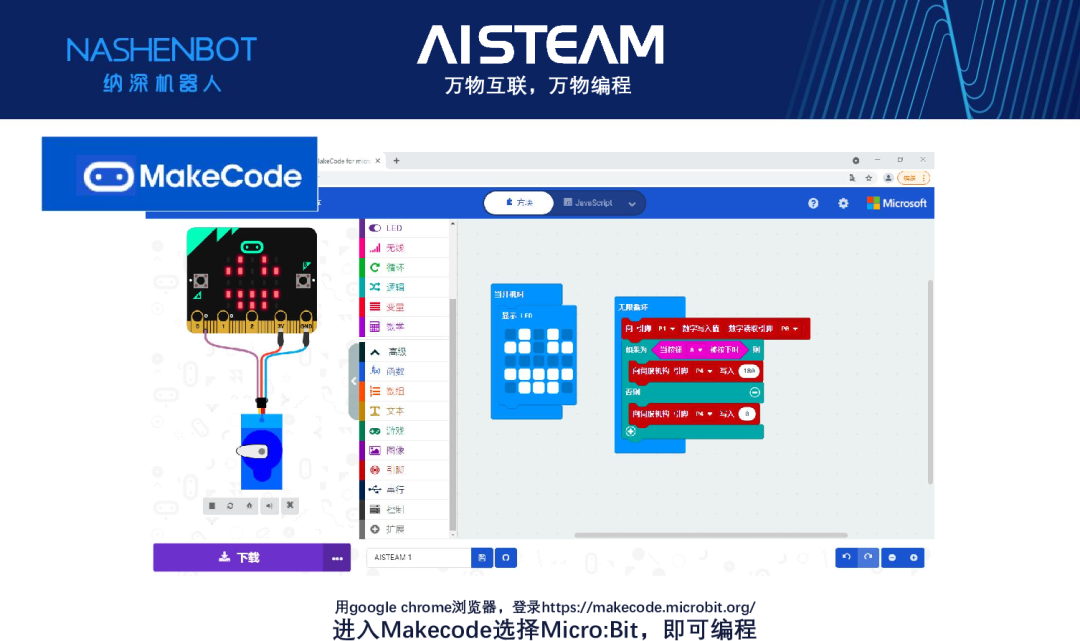This screenshot has height=641, width=1080.
Task: Toggle the middle-row leftmost LED in the 显示 LED block
Action: (x=510, y=361)
